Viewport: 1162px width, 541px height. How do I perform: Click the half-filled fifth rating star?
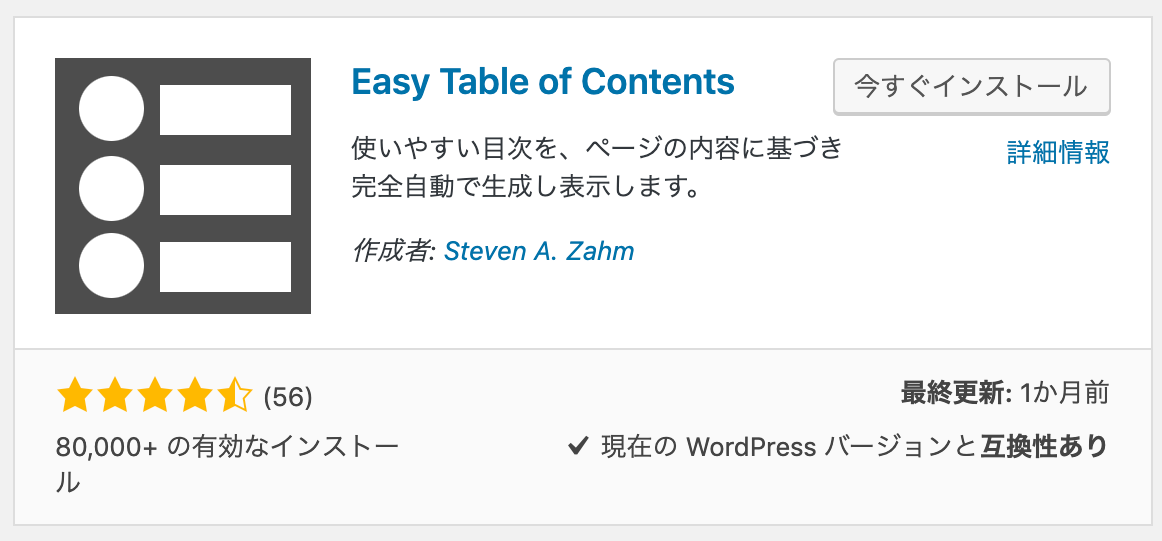(235, 395)
